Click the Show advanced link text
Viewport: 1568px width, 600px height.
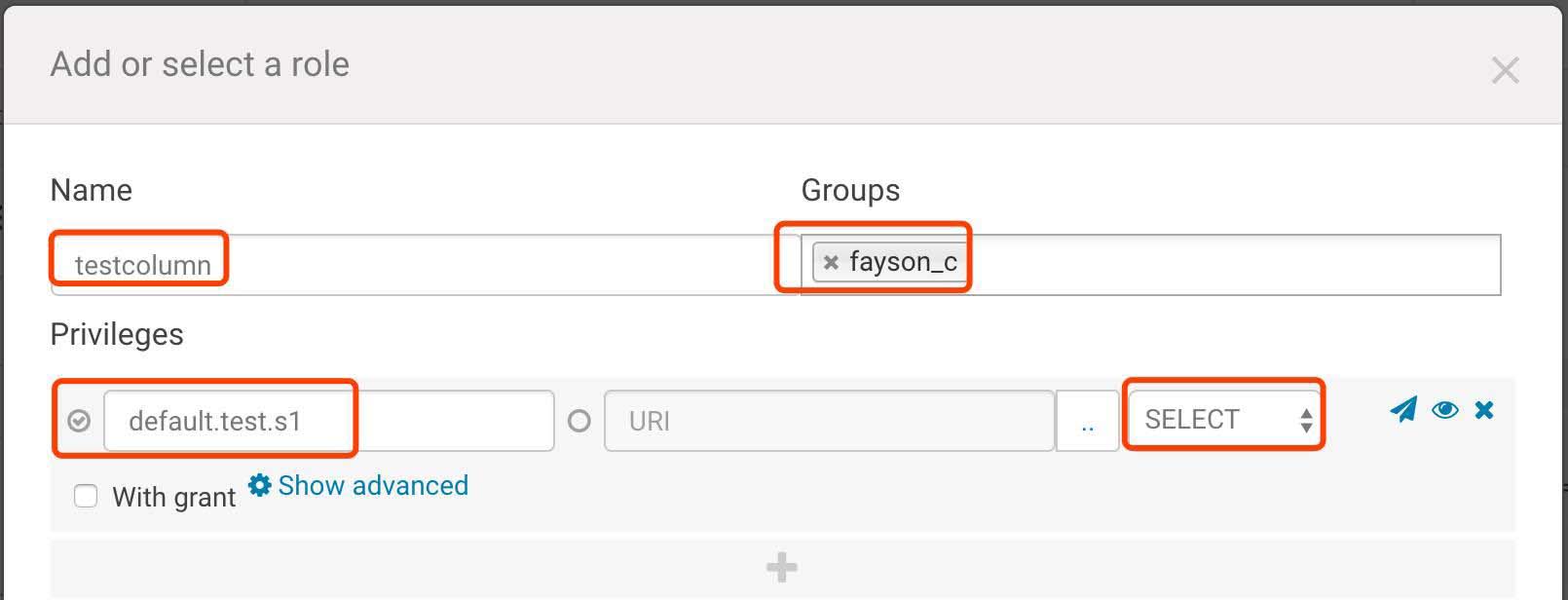click(x=373, y=485)
